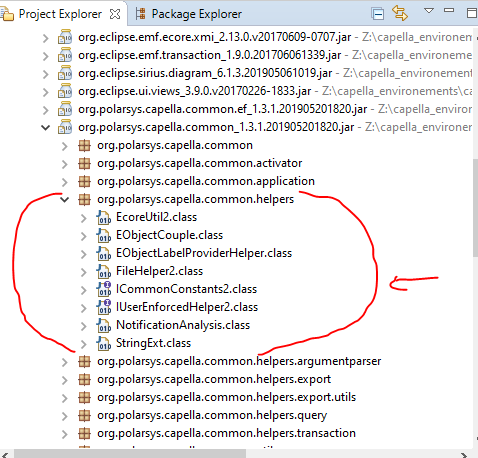Click jar icon of org.polarsys.capella.common_1.3.1
Image resolution: width=478 pixels, height=458 pixels.
65,127
